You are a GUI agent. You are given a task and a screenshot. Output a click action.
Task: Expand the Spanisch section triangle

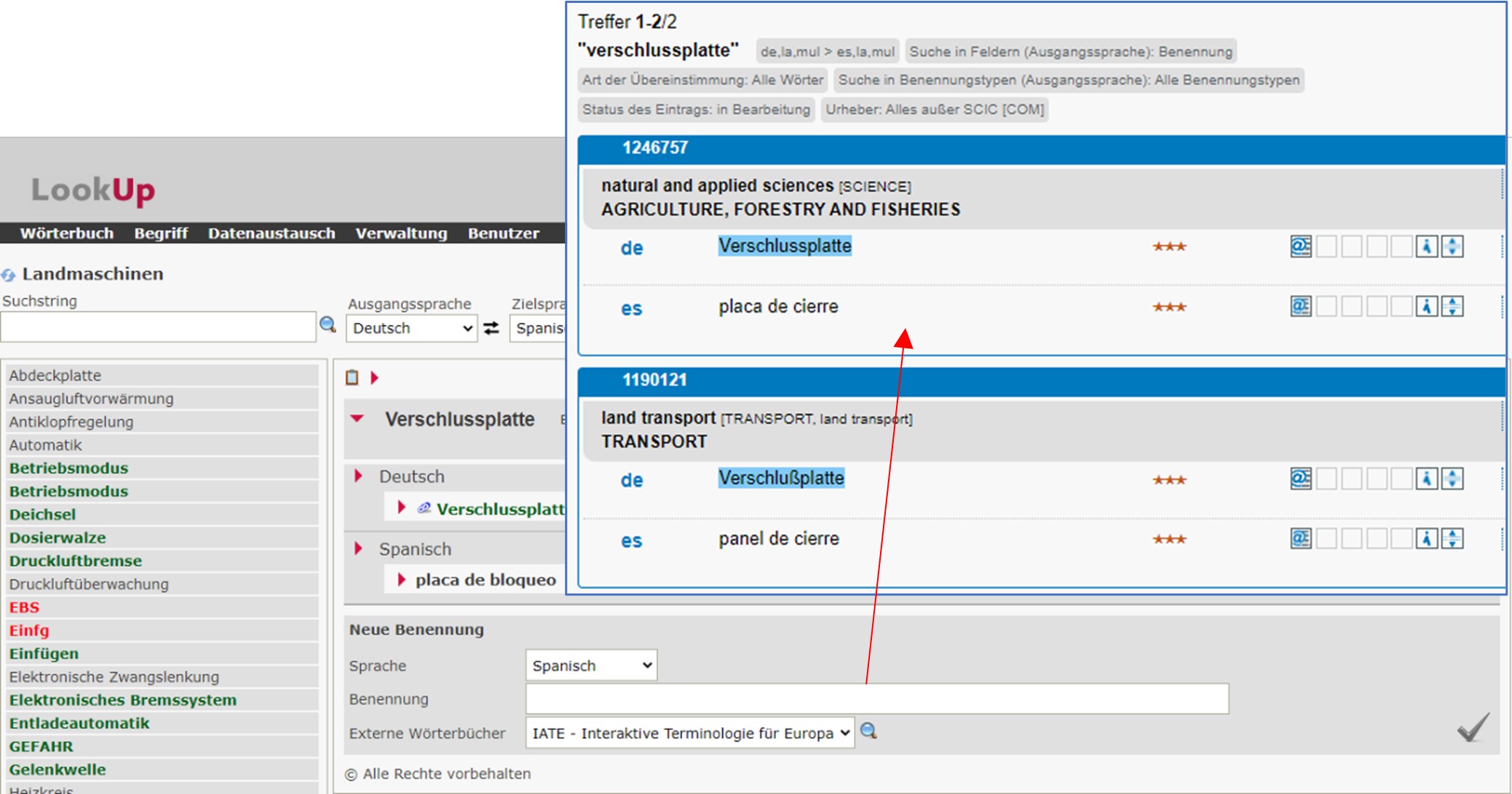point(358,548)
